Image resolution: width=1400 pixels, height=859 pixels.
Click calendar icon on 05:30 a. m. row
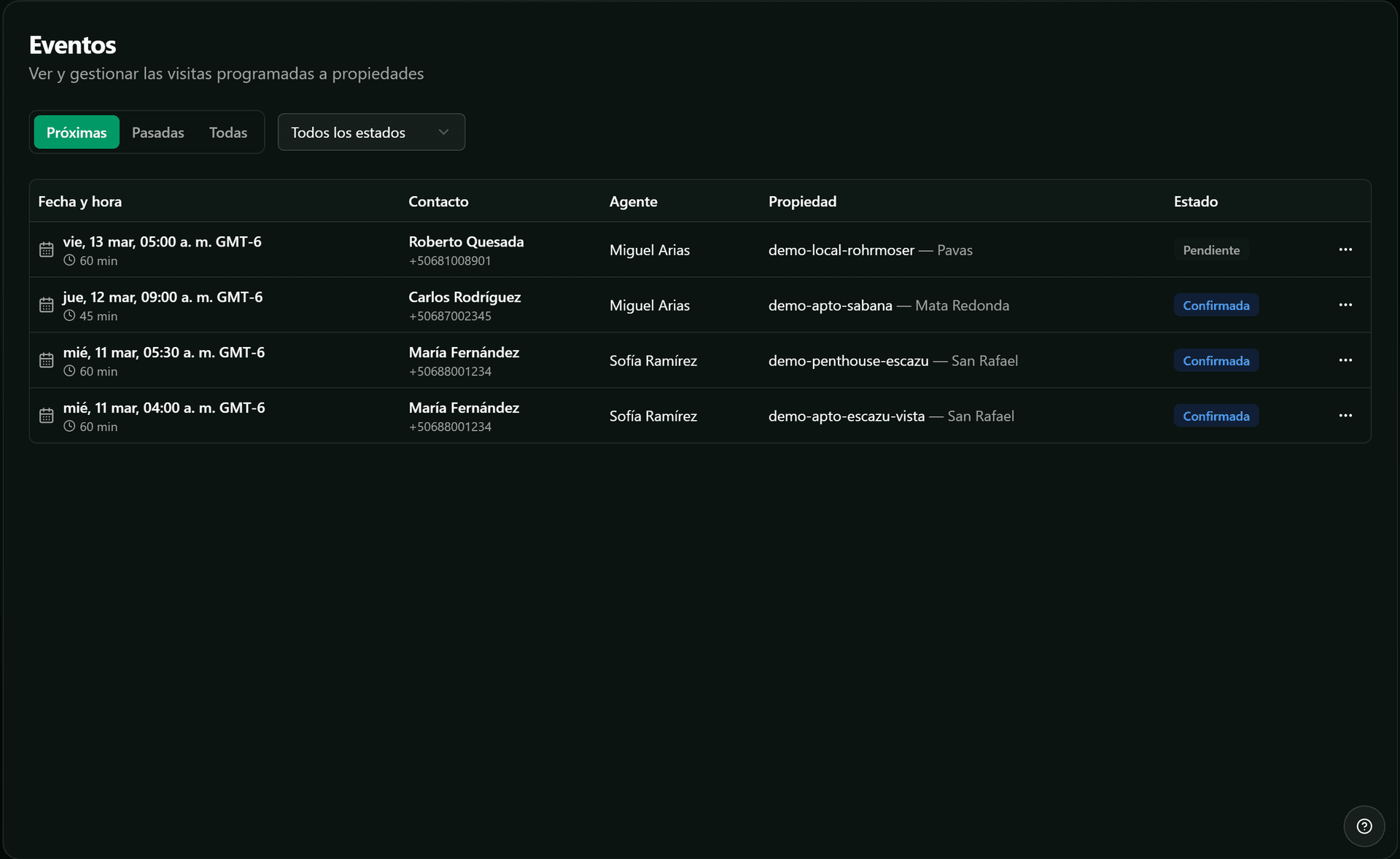tap(47, 360)
